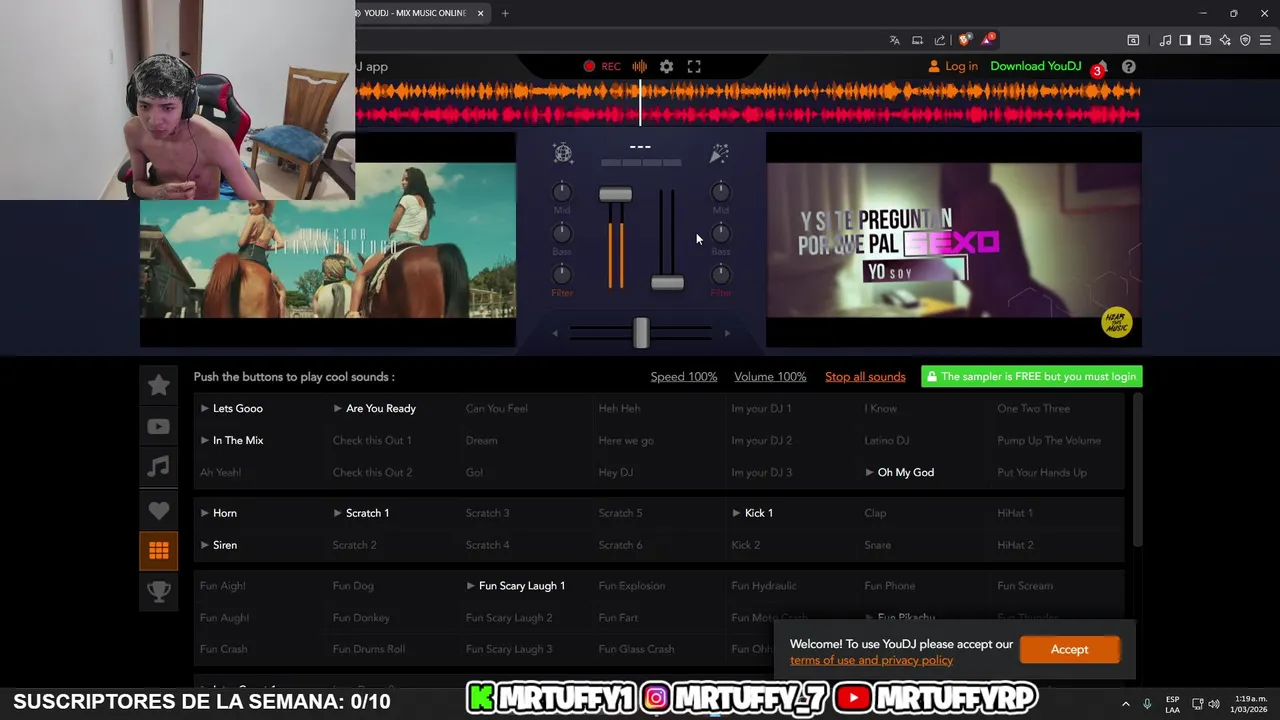Click the left deck Filter knob
This screenshot has width=1280, height=720.
[562, 274]
